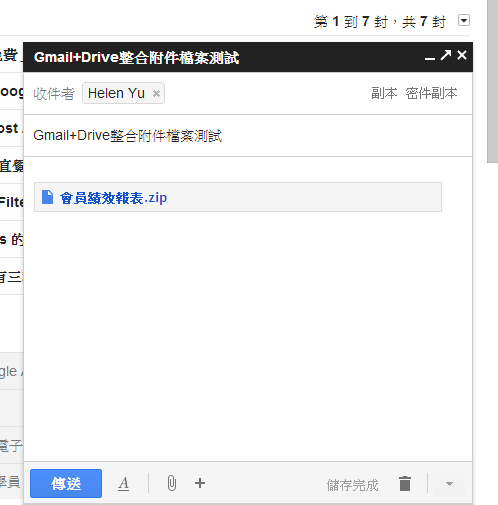Viewport: 498px width, 505px height.
Task: Discard draft with the trash icon
Action: point(405,484)
